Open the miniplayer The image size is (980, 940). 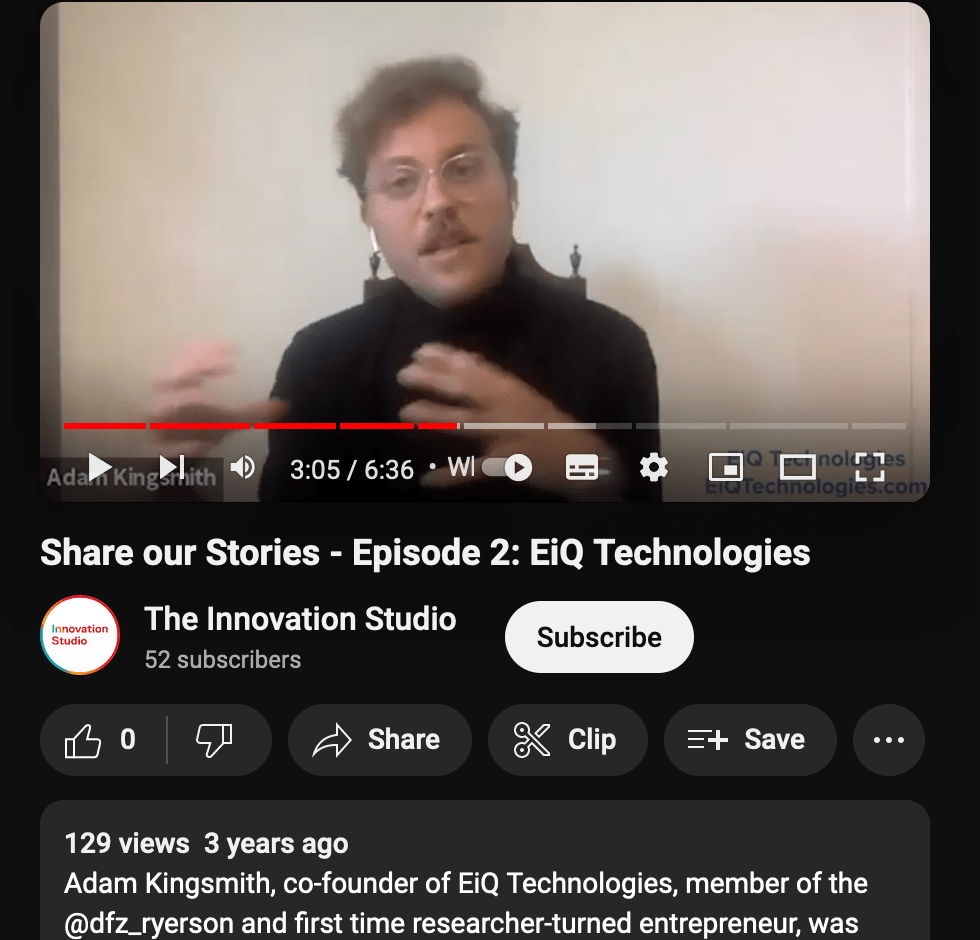(x=726, y=468)
